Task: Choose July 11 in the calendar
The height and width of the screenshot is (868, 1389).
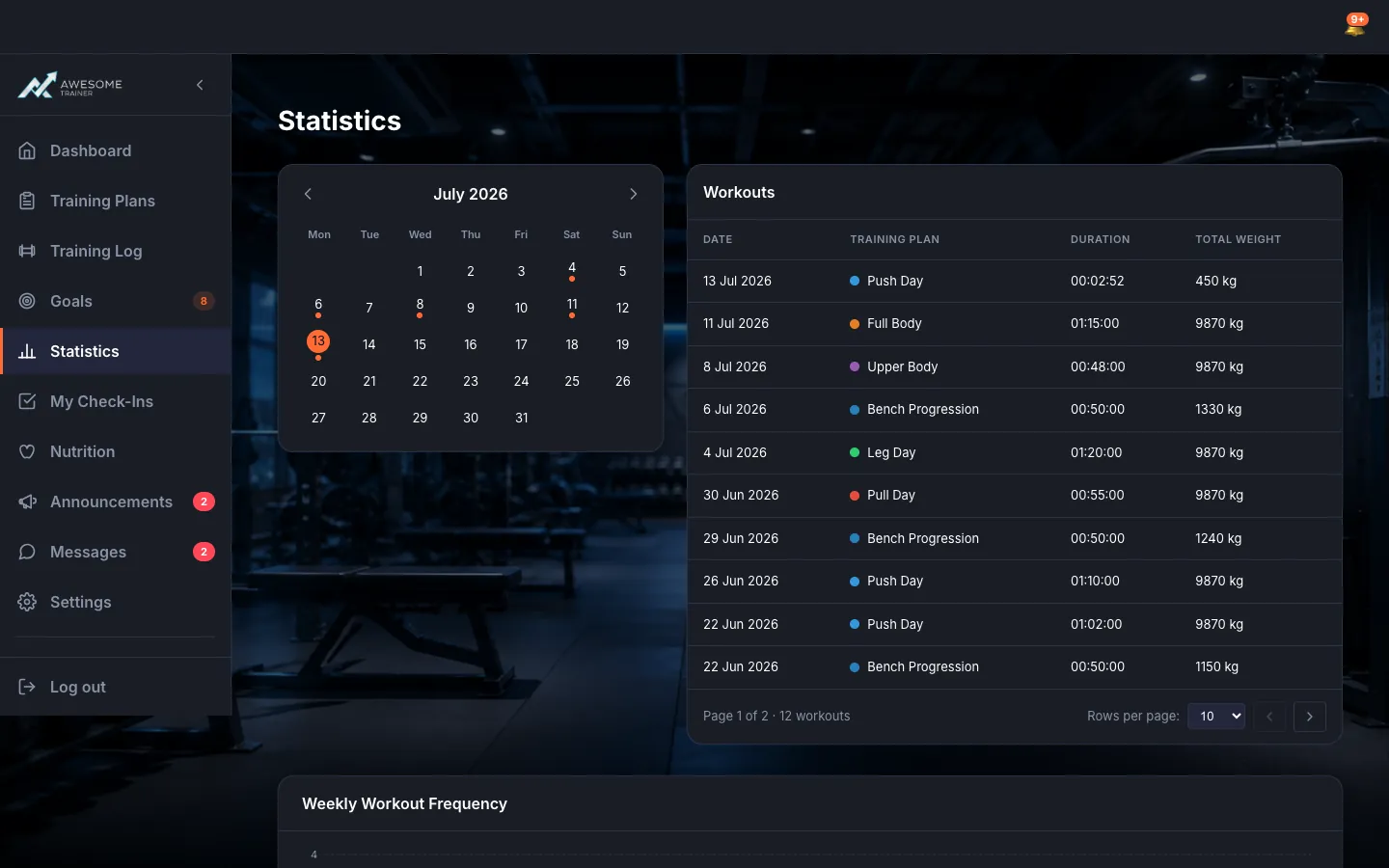Action: point(572,306)
